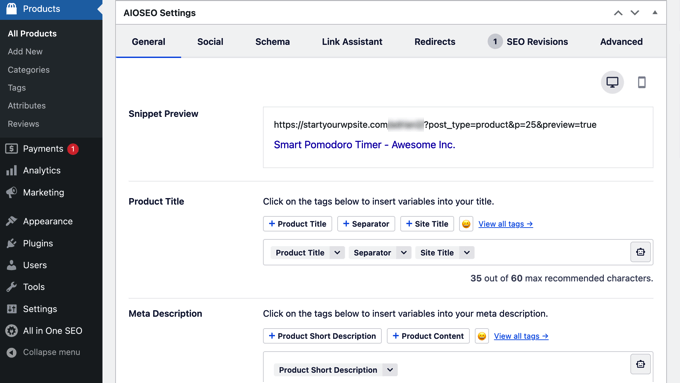This screenshot has width=680, height=383.
Task: Switch to the Redirects tab
Action: pyautogui.click(x=435, y=42)
